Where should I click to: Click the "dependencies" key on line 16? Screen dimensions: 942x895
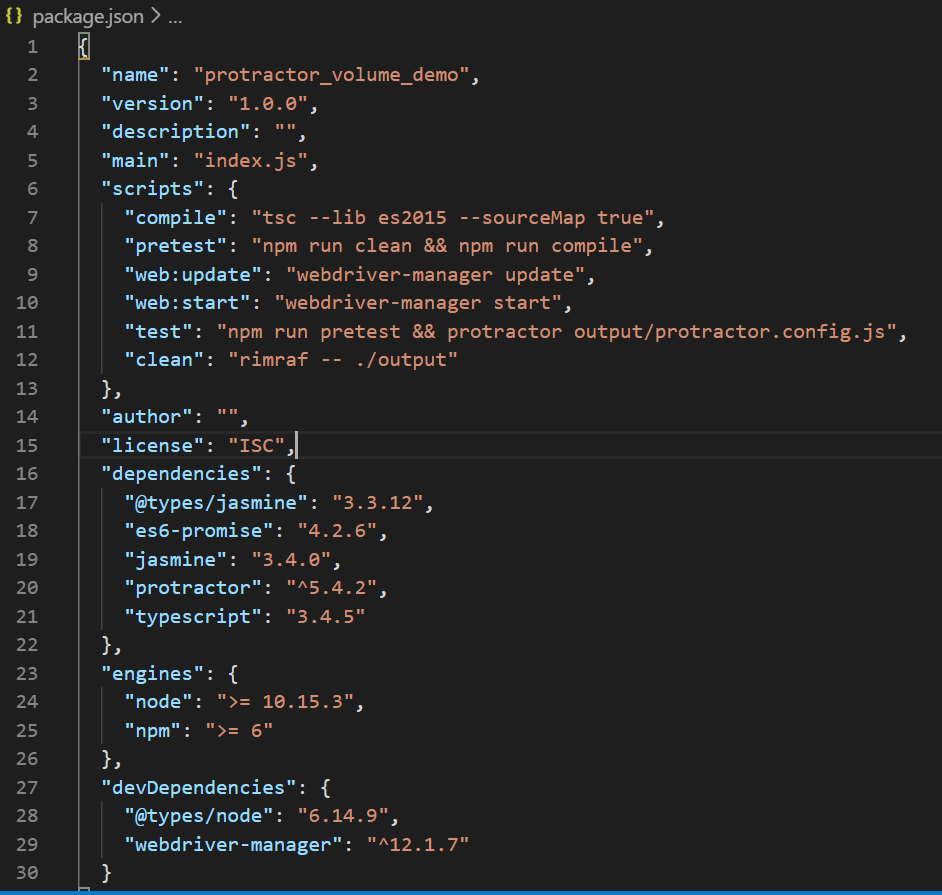[x=180, y=473]
